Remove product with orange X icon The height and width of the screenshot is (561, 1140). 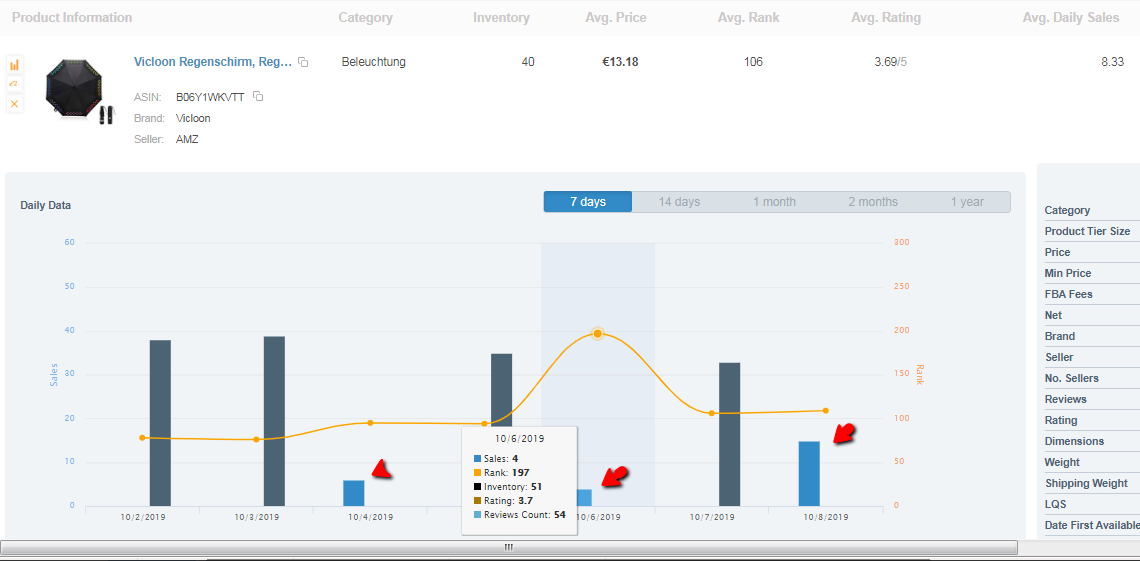[x=15, y=104]
